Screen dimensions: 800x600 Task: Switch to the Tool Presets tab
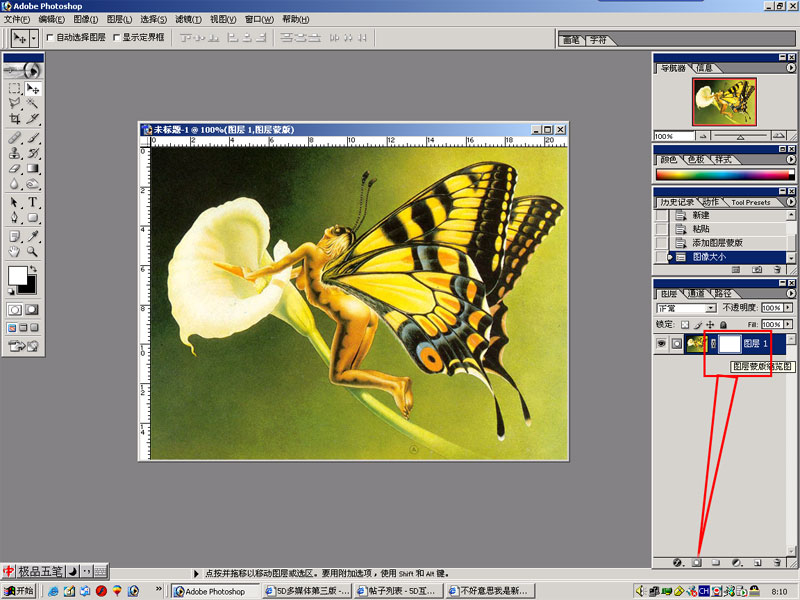point(751,203)
